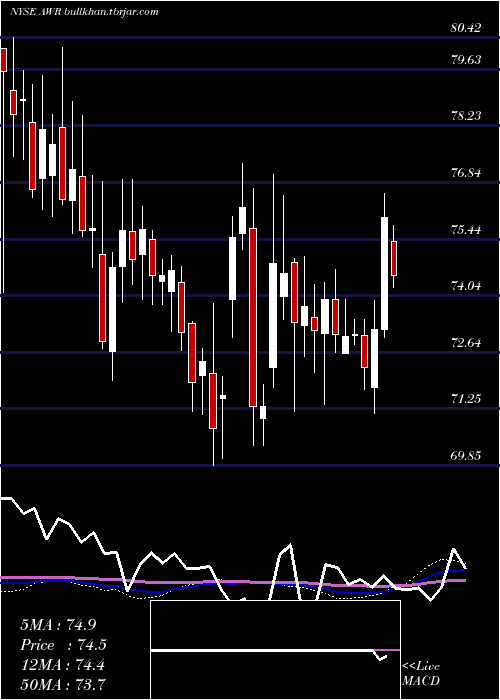Click the 'NYSE AWR bullkhan.tbrjar.com' header text
This screenshot has width=500, height=700.
tap(84, 11)
